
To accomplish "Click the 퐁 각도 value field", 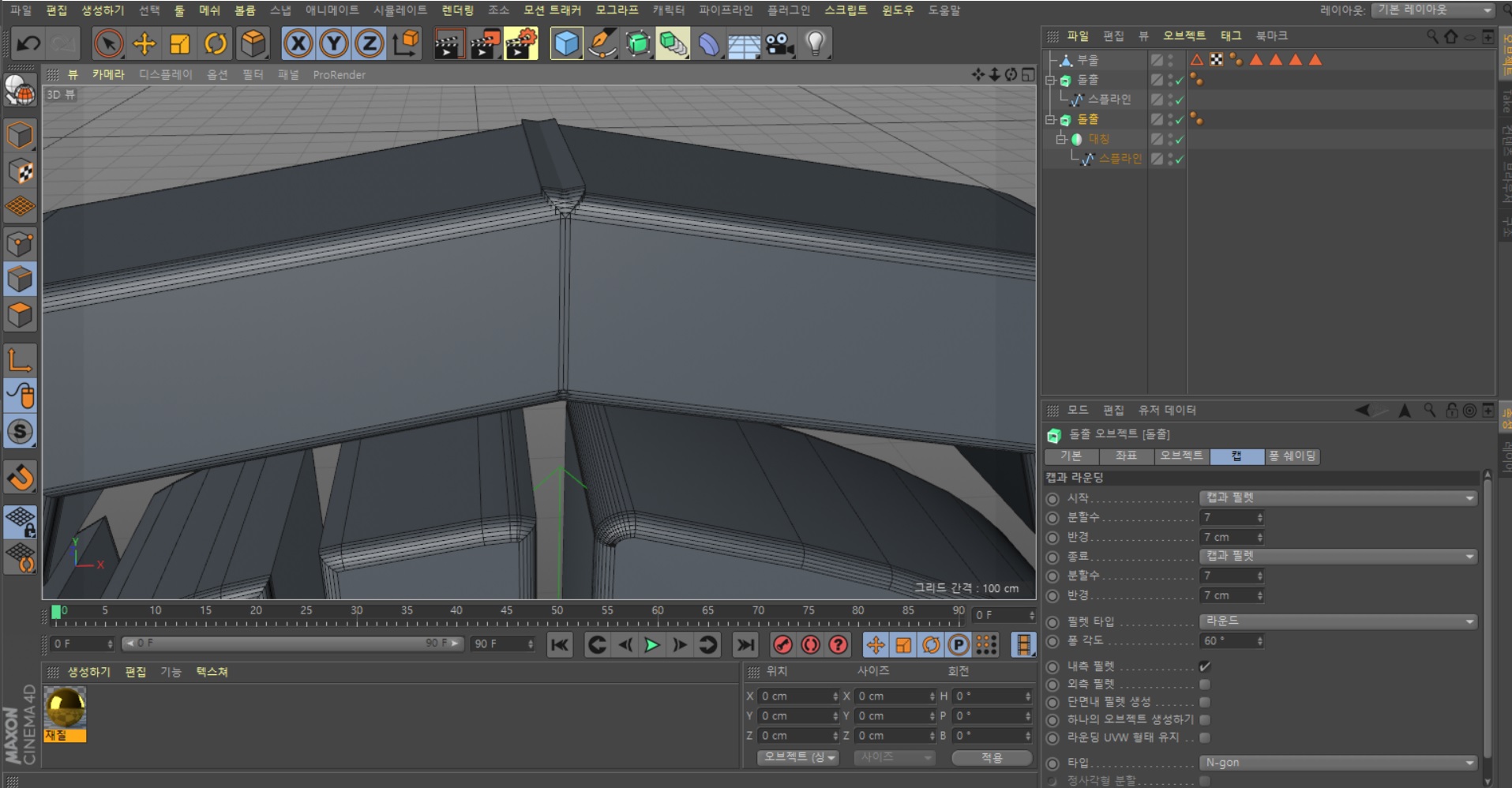I will (x=1232, y=641).
